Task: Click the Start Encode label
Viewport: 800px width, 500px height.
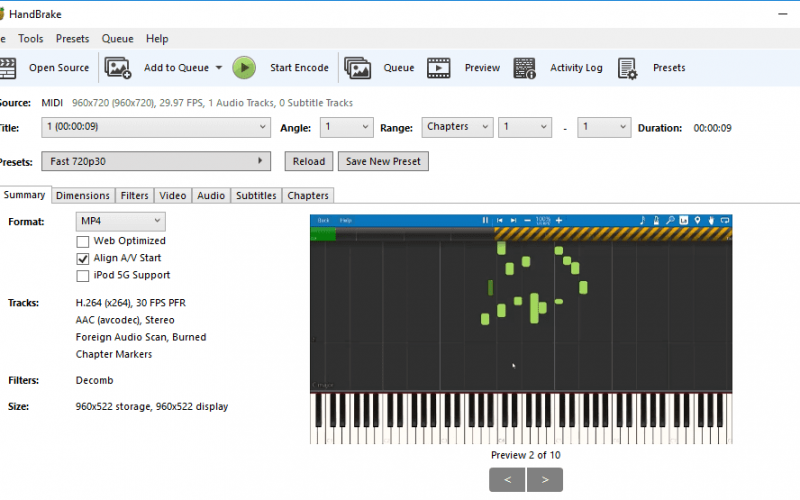Action: click(x=299, y=68)
